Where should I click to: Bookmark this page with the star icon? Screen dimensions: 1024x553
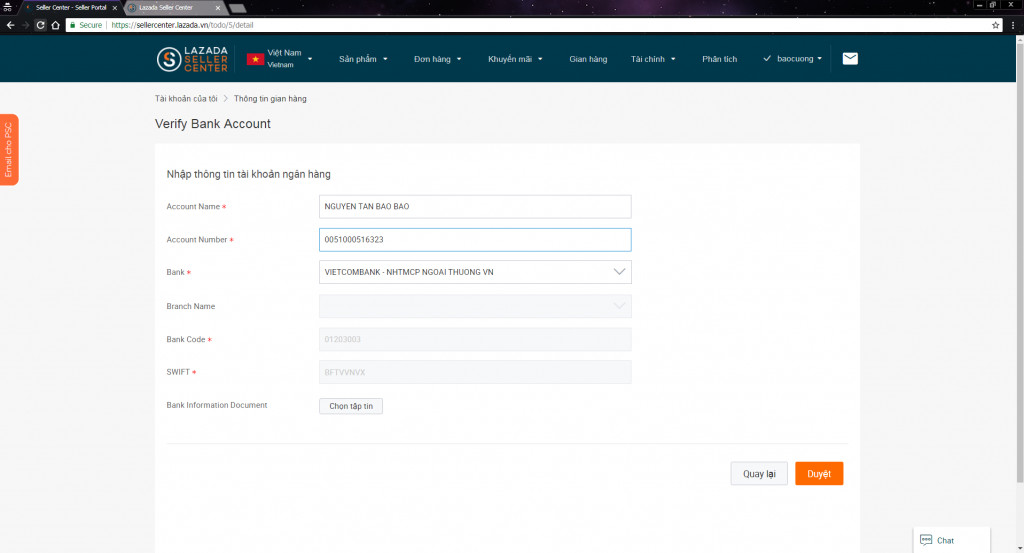[995, 25]
